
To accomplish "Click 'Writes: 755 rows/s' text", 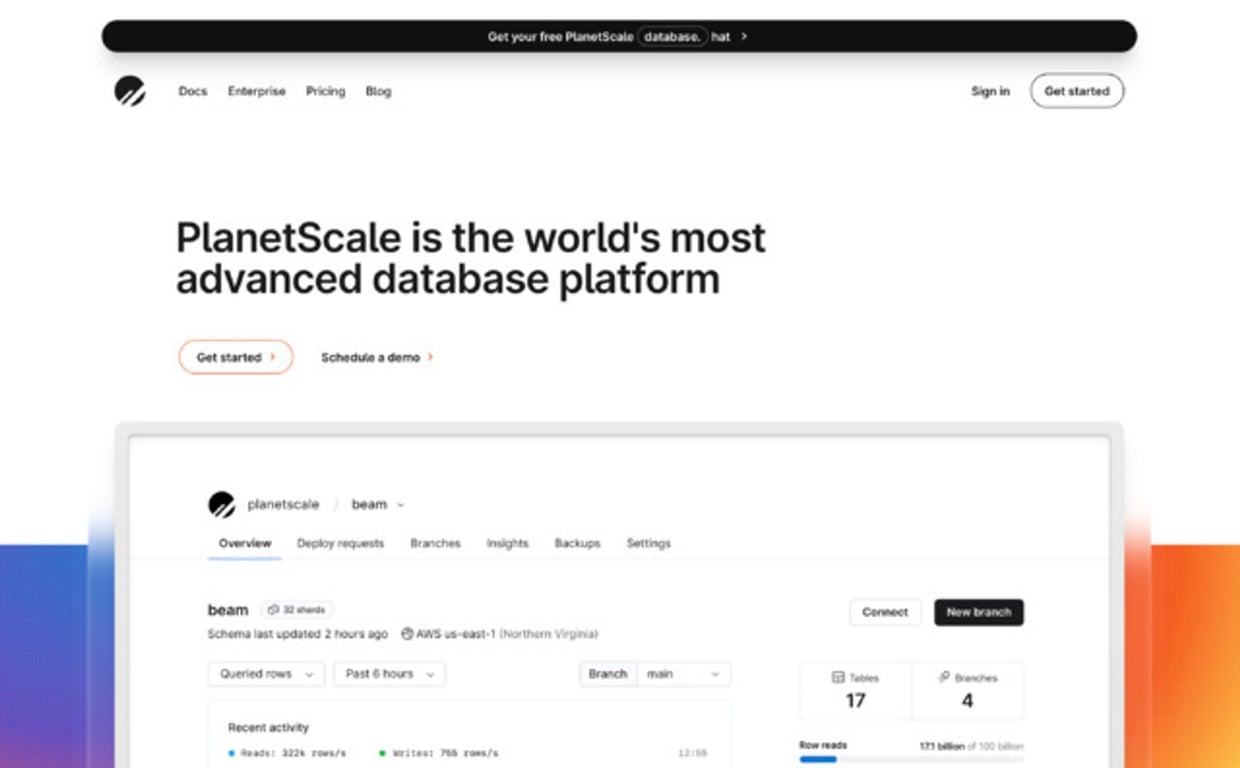I will tap(445, 753).
